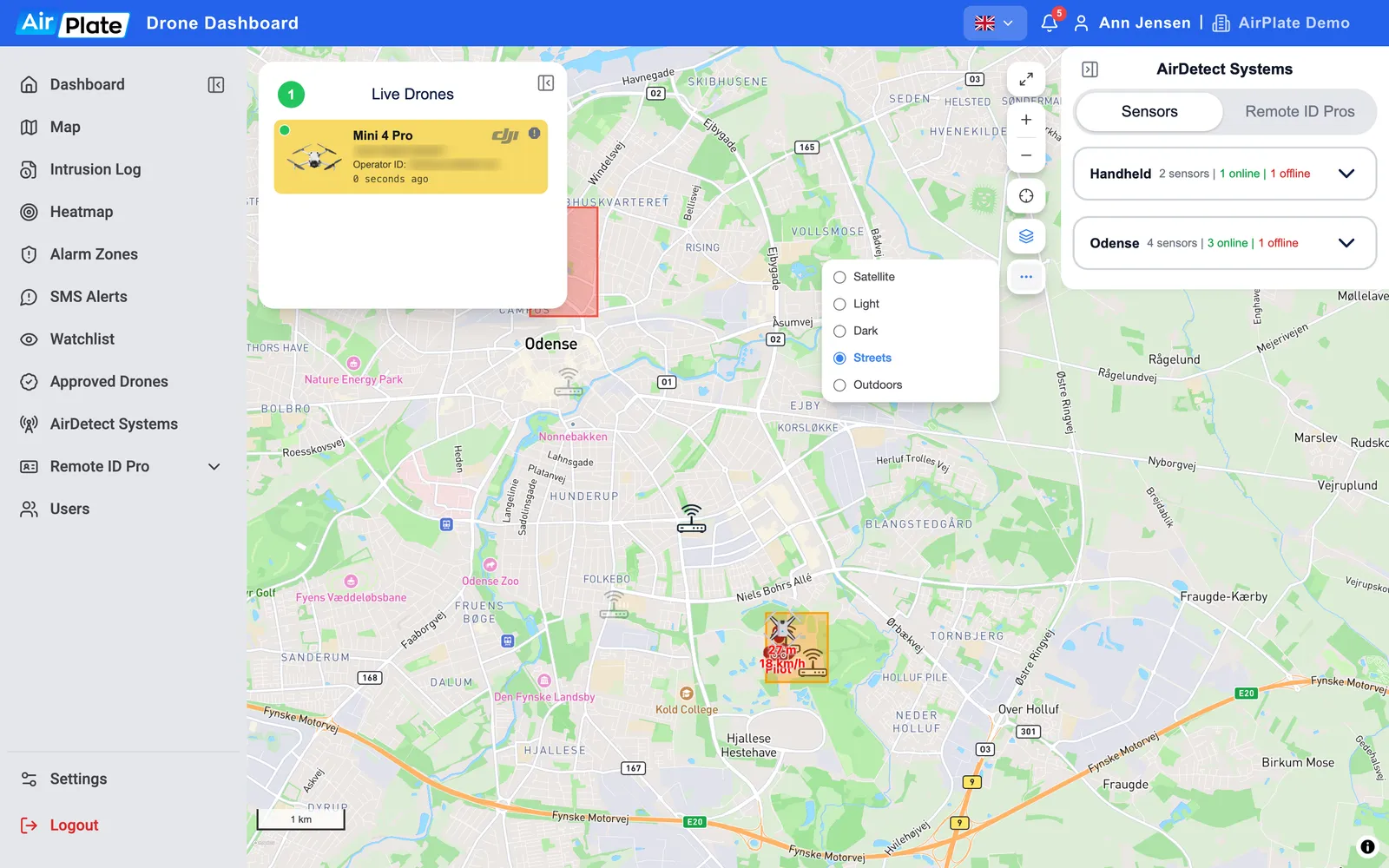1389x868 pixels.
Task: Zoom out on the map
Action: [x=1026, y=155]
